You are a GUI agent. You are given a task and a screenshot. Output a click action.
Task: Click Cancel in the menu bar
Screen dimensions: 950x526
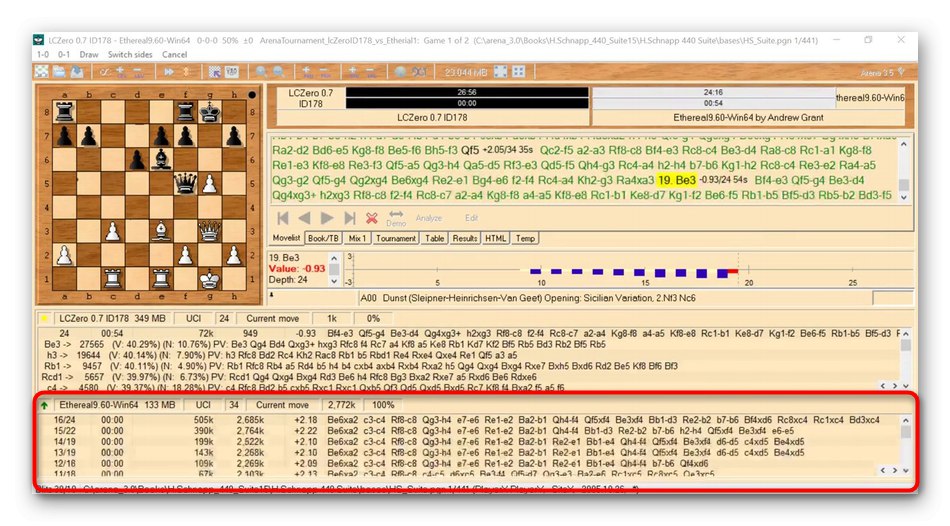point(174,55)
